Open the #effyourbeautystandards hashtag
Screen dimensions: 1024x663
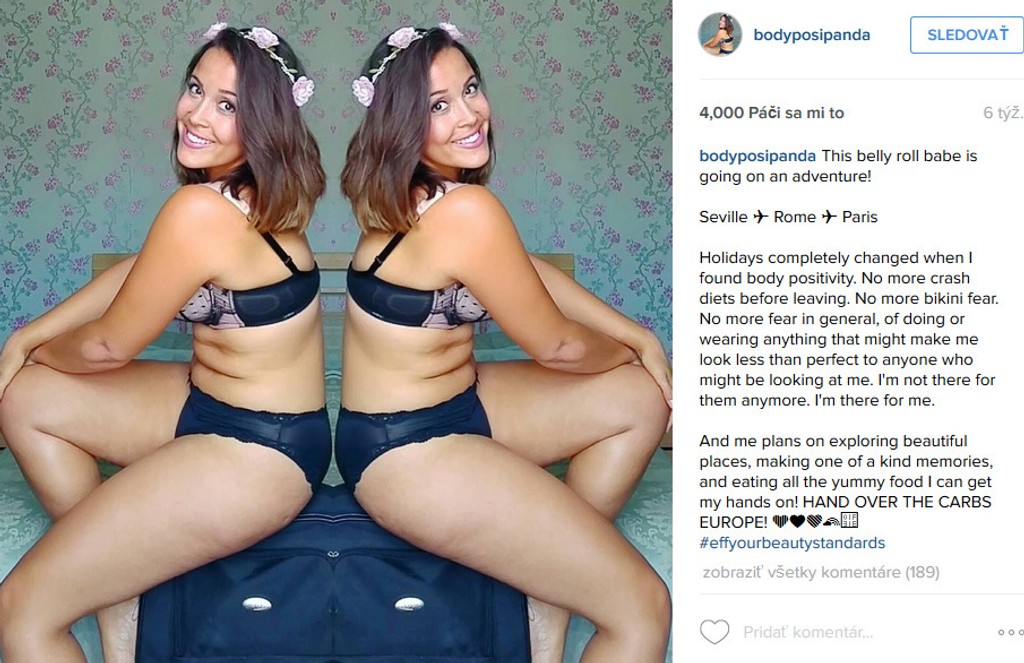pos(792,543)
